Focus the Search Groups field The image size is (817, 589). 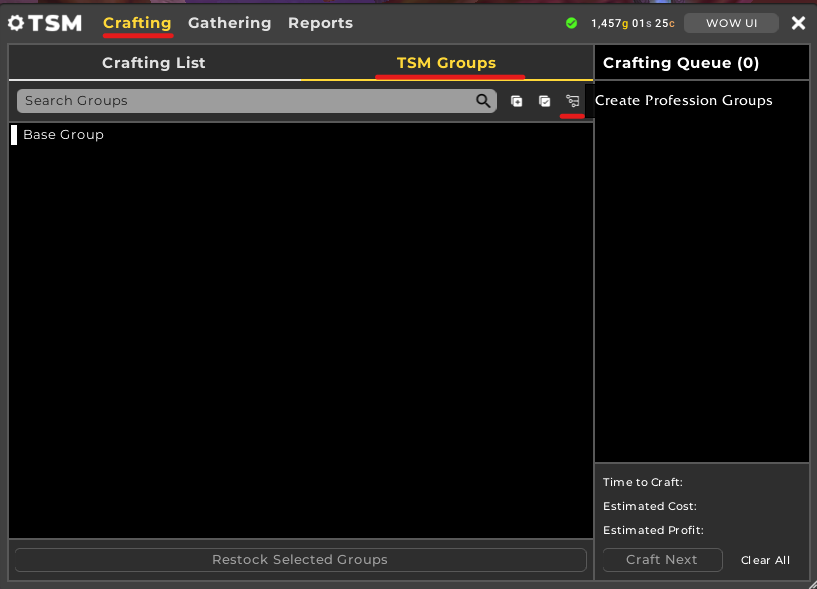pyautogui.click(x=256, y=101)
